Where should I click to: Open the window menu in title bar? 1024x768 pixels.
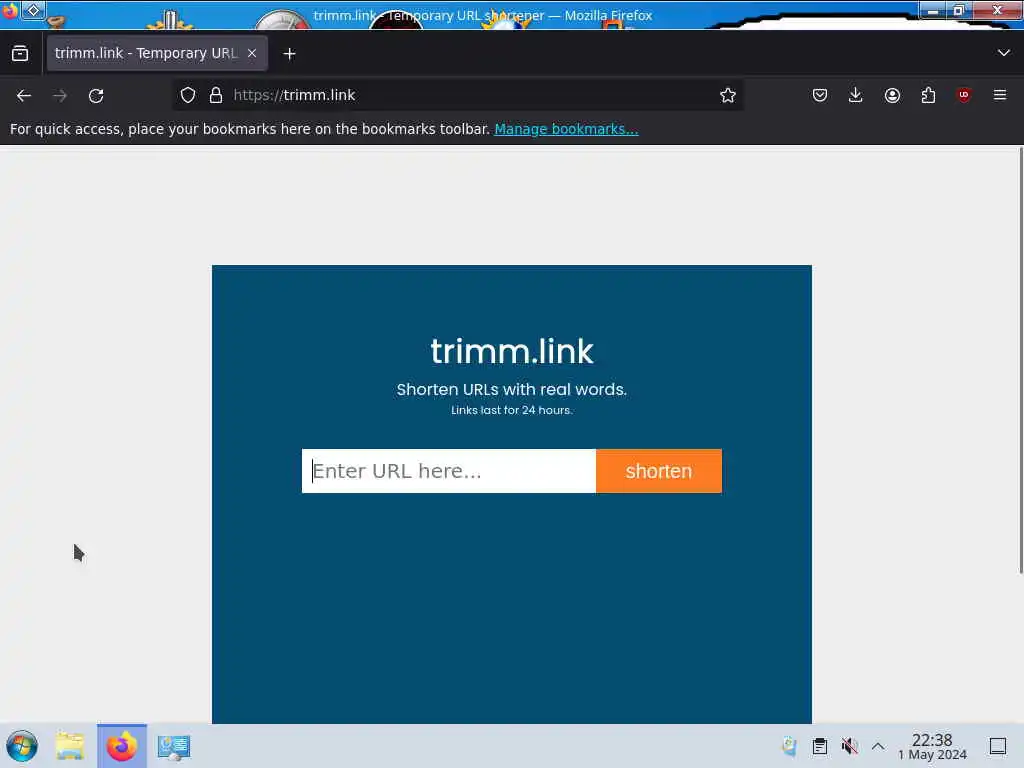point(9,11)
